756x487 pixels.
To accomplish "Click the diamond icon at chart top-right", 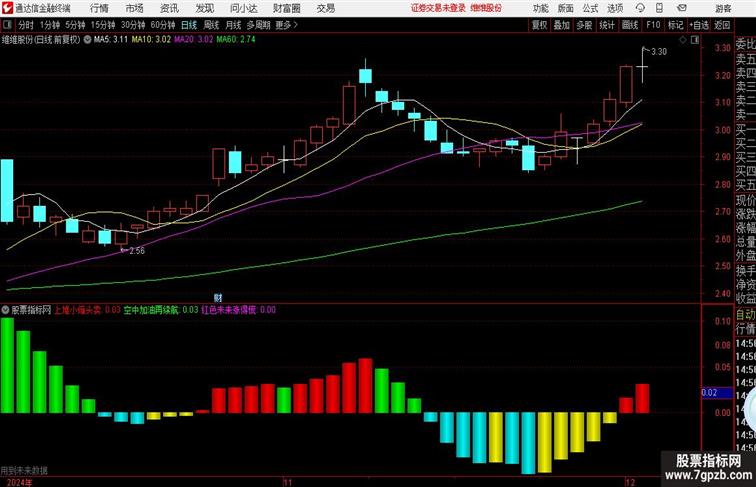I will point(683,40).
